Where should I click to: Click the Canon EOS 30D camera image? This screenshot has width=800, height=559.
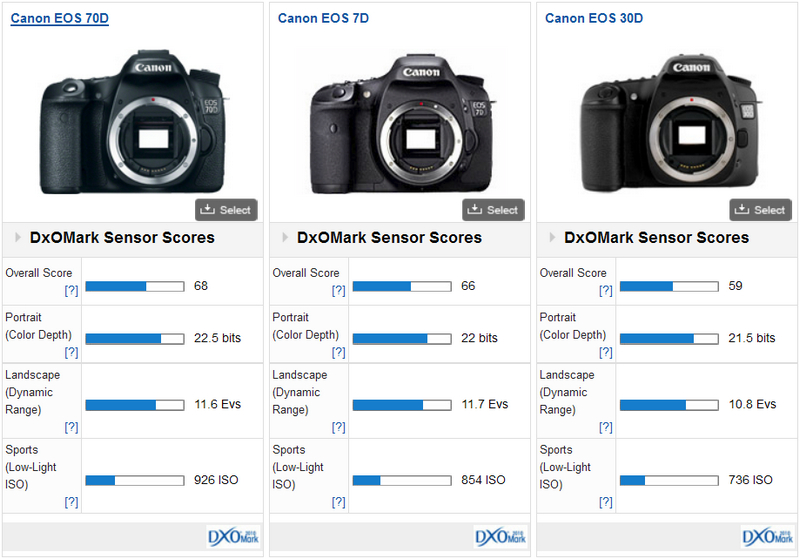[671, 123]
